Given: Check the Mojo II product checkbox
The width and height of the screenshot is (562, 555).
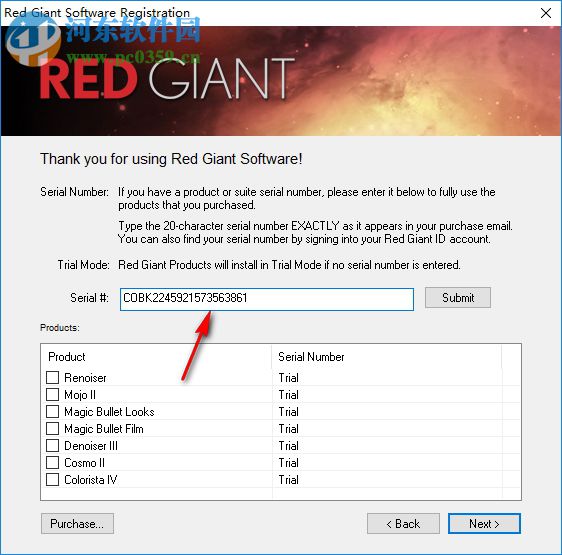Looking at the screenshot, I should (52, 394).
